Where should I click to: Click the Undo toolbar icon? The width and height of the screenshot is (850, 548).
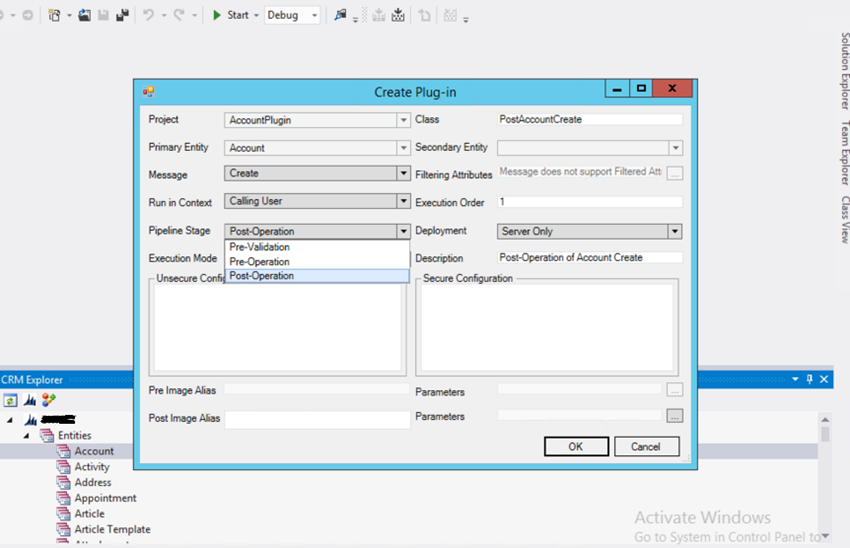tap(148, 16)
